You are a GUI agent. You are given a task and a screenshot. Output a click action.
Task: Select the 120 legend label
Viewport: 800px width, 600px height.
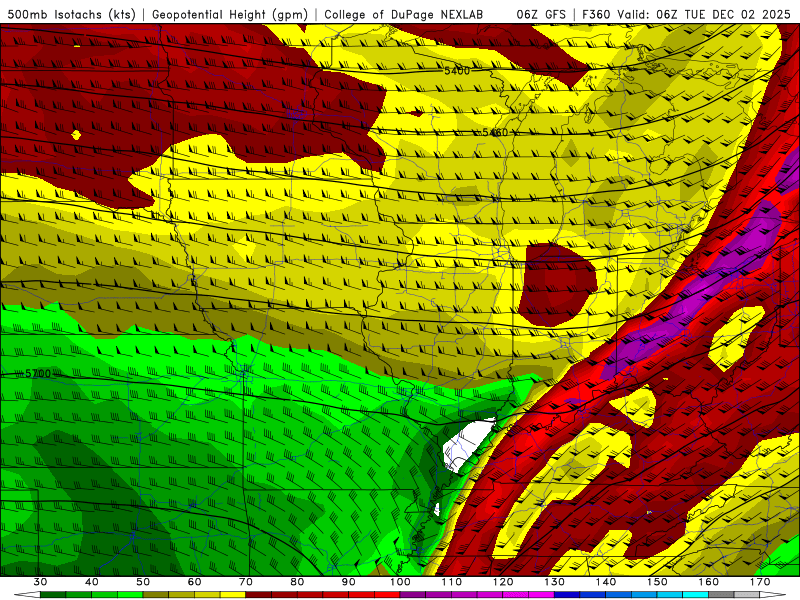pyautogui.click(x=503, y=582)
